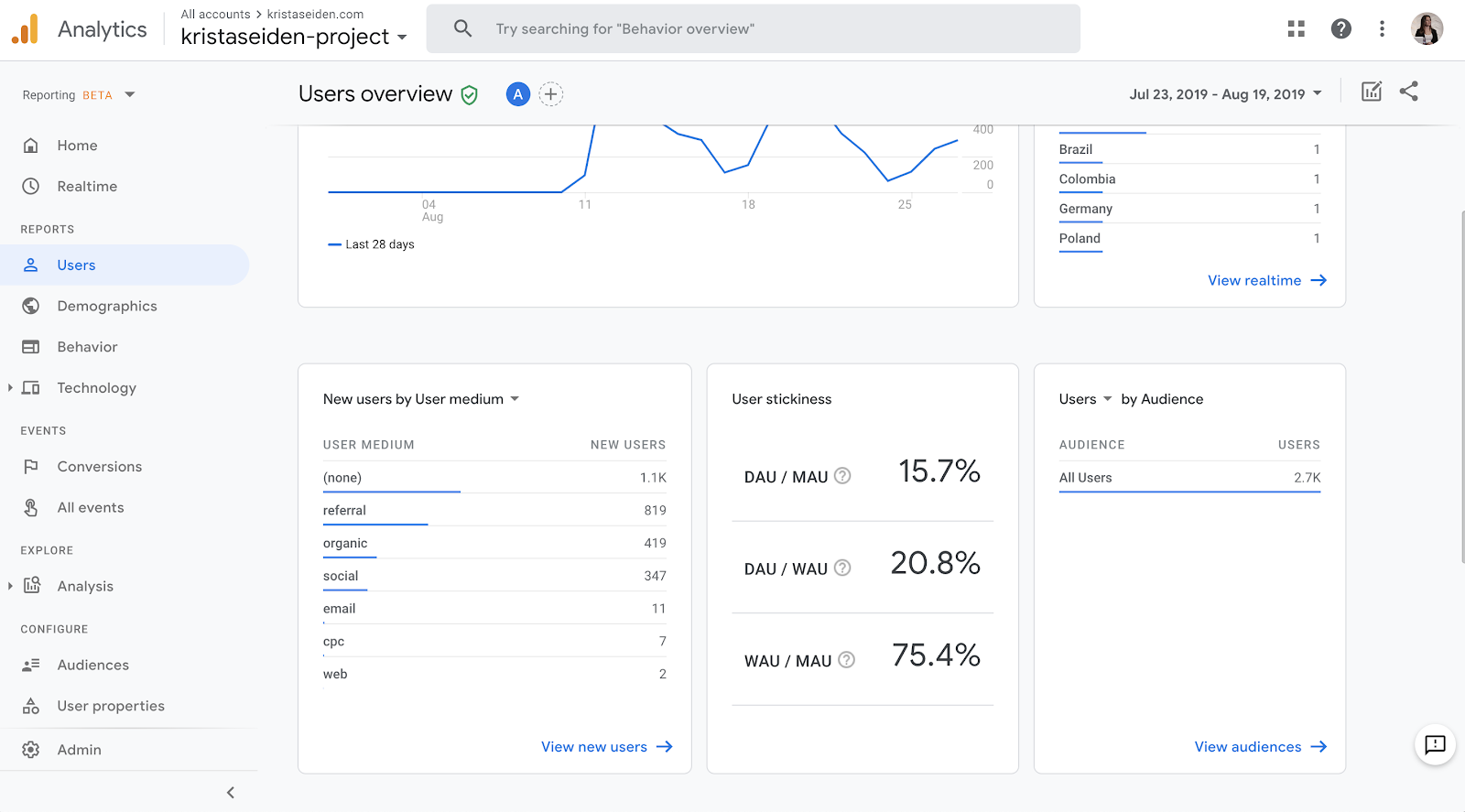
Task: Click the All Users segment badge
Action: pos(517,94)
